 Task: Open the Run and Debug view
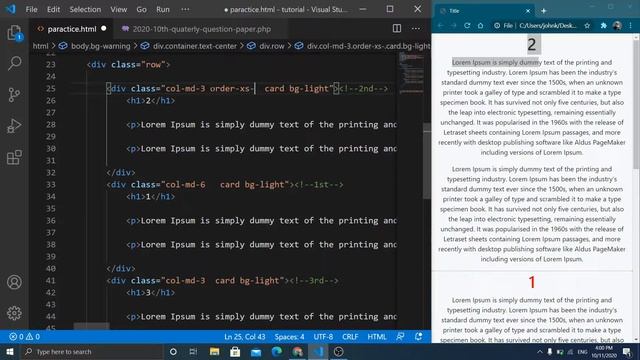pos(14,126)
